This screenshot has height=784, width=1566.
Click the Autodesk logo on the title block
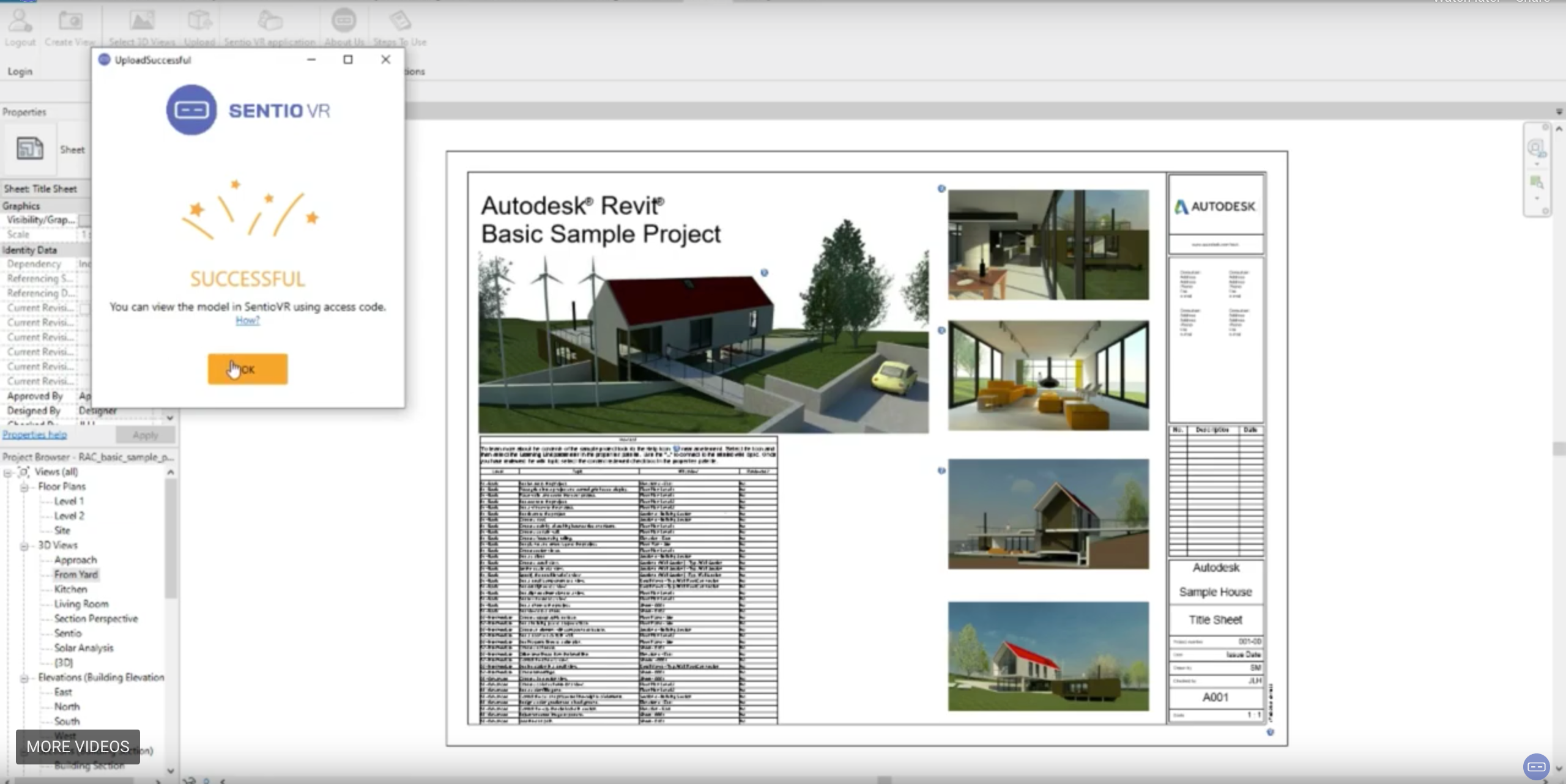(1215, 207)
